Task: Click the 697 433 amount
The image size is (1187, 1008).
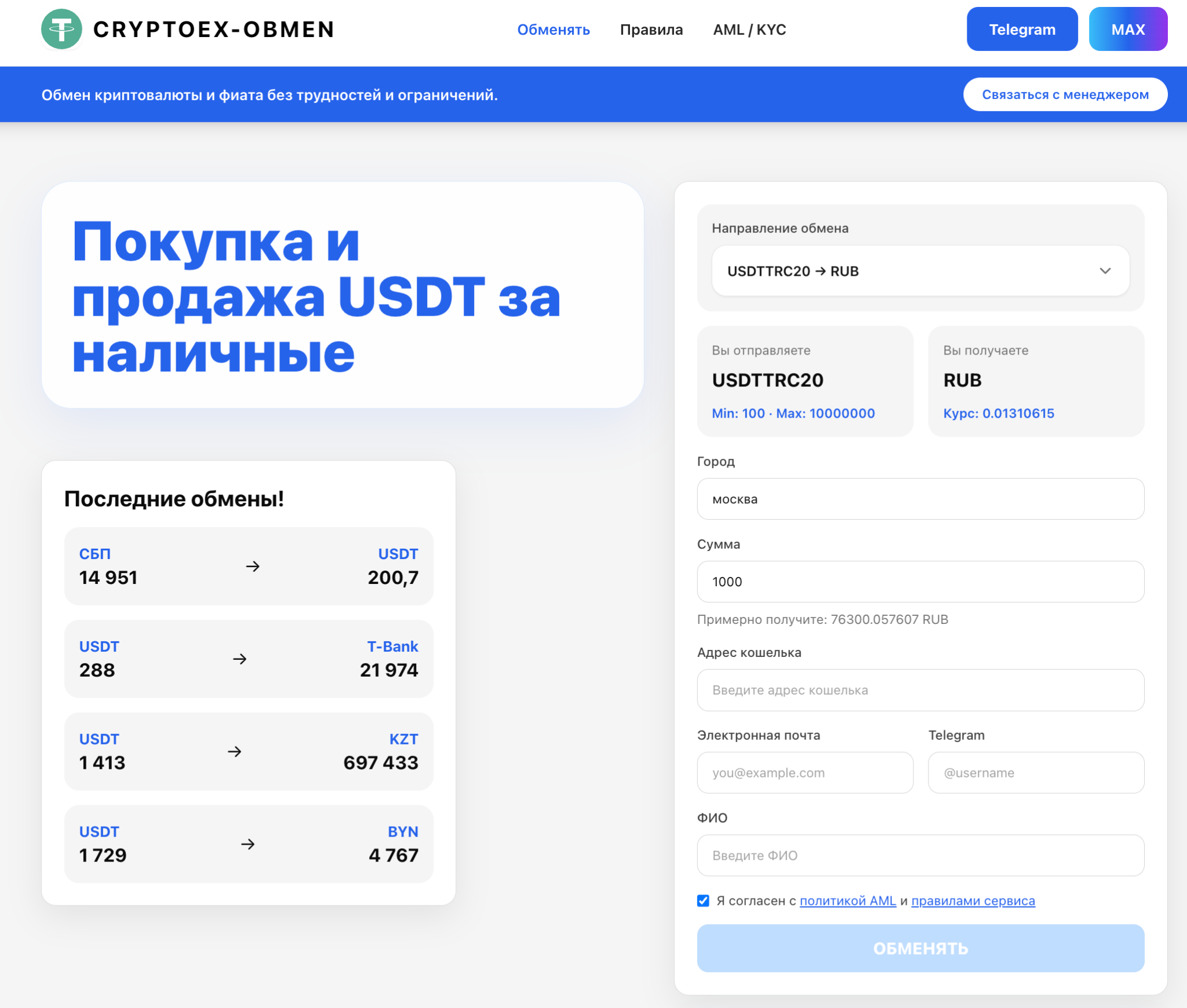Action: point(381,763)
